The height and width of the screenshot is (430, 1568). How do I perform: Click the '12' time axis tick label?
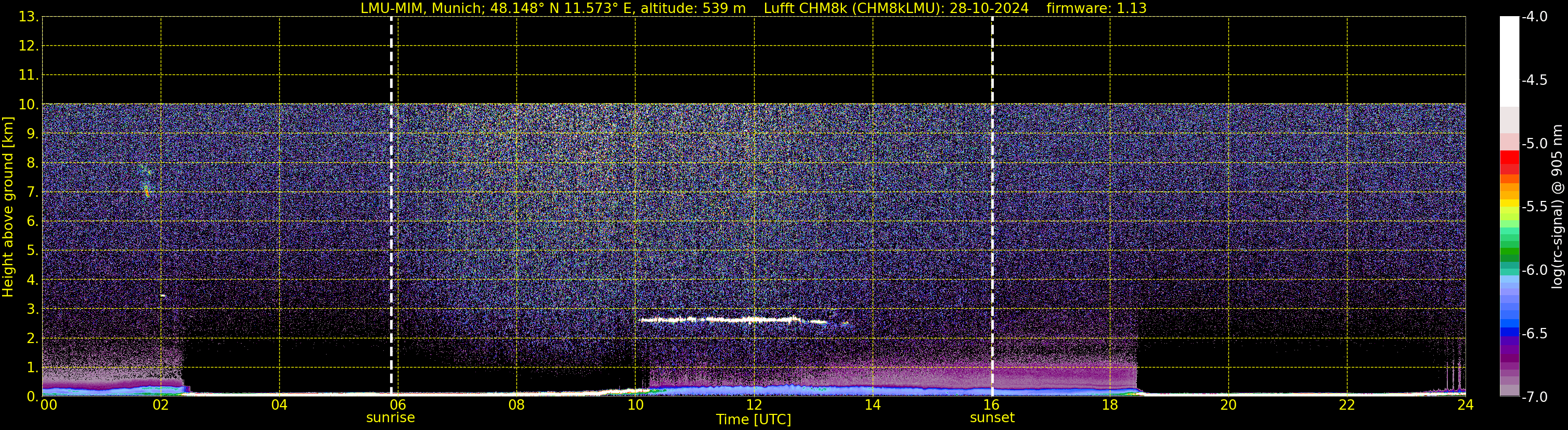pos(754,405)
